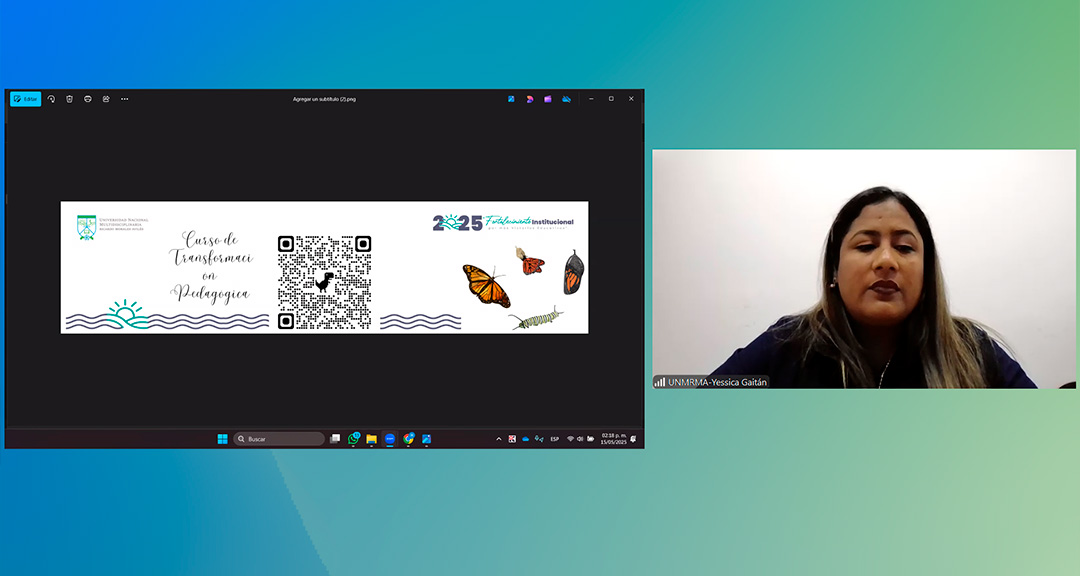The width and height of the screenshot is (1080, 576).
Task: Open the purple video editor icon in title bar
Action: 548,99
